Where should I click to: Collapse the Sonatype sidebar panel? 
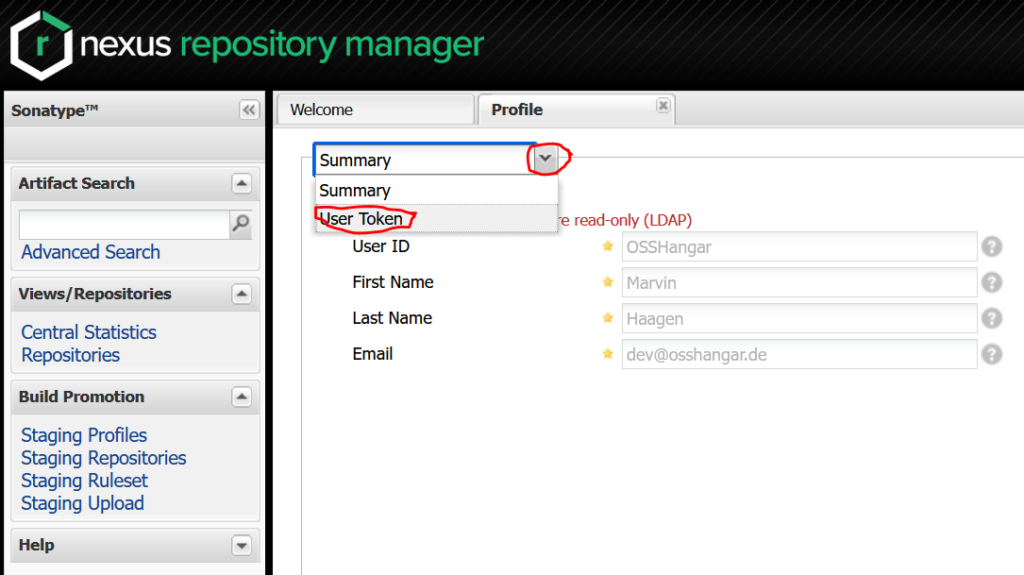pos(249,110)
